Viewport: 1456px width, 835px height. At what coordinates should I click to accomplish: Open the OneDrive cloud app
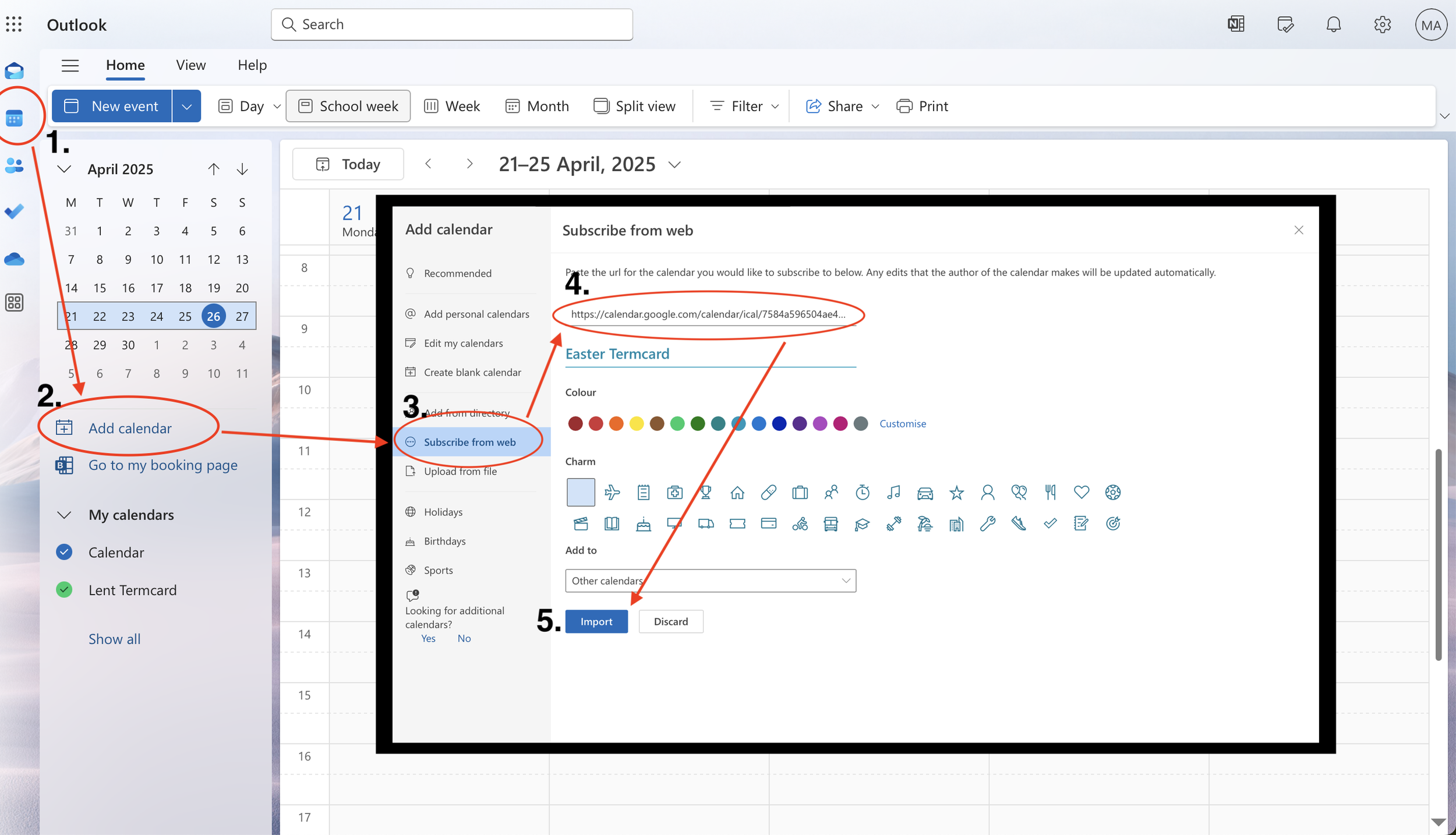click(14, 259)
